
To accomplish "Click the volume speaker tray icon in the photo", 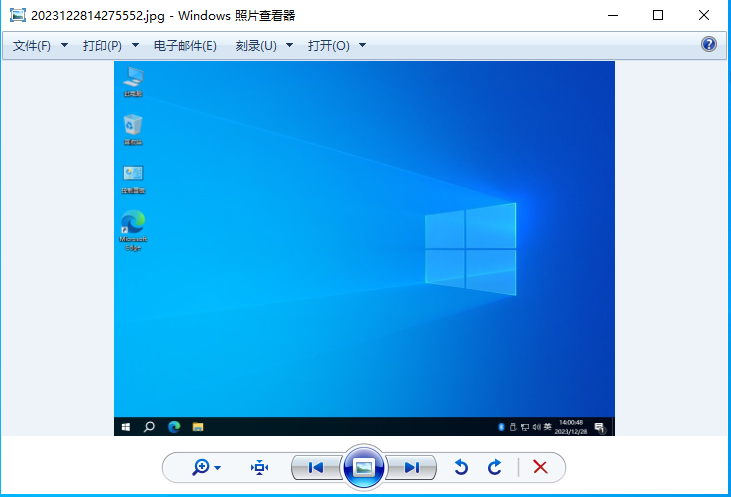I will point(536,427).
